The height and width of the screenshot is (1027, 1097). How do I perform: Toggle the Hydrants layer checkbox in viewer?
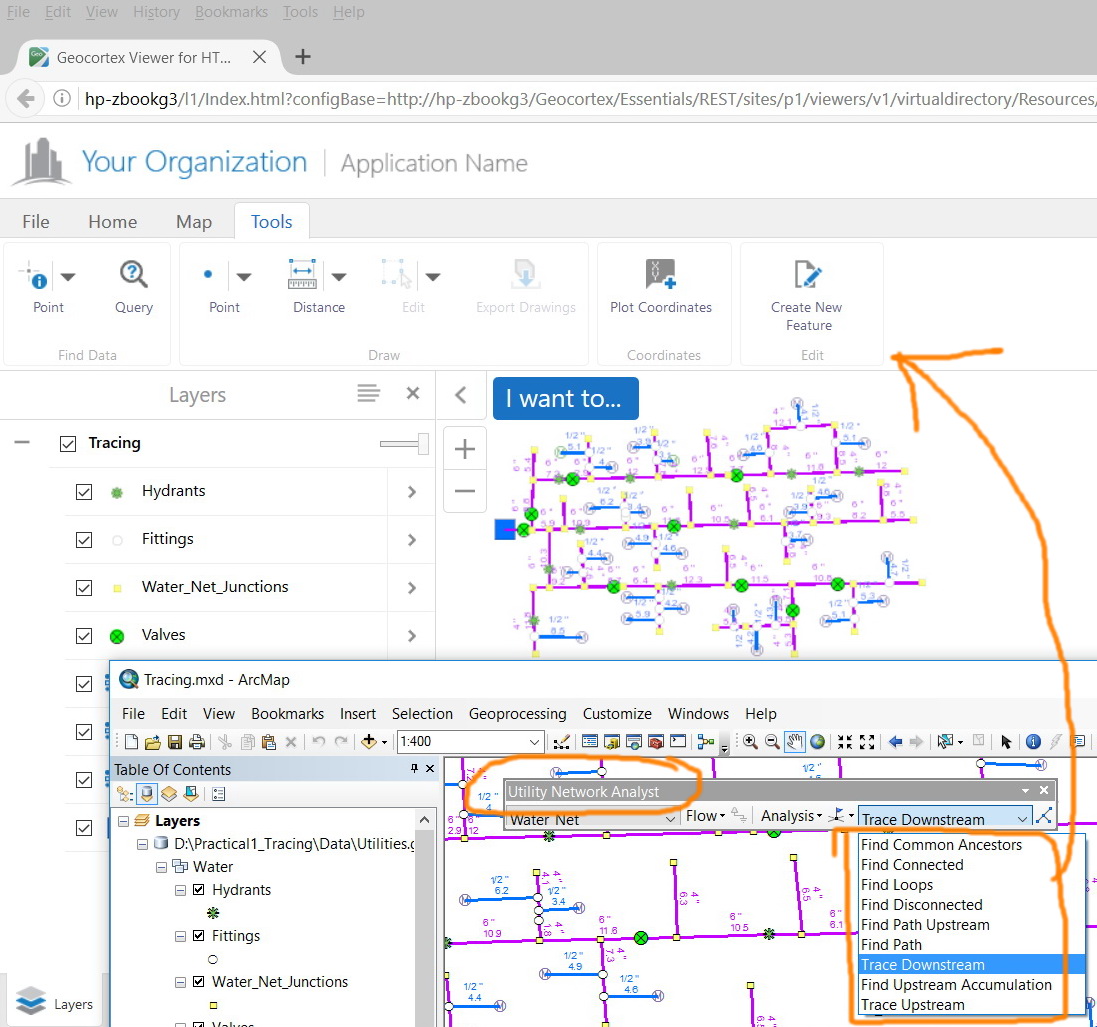pos(84,492)
